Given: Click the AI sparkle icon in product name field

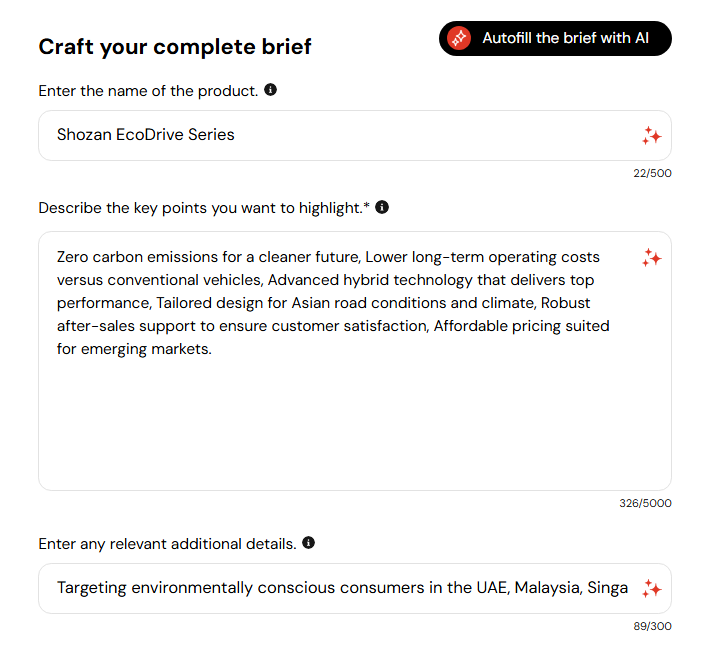Looking at the screenshot, I should point(651,135).
